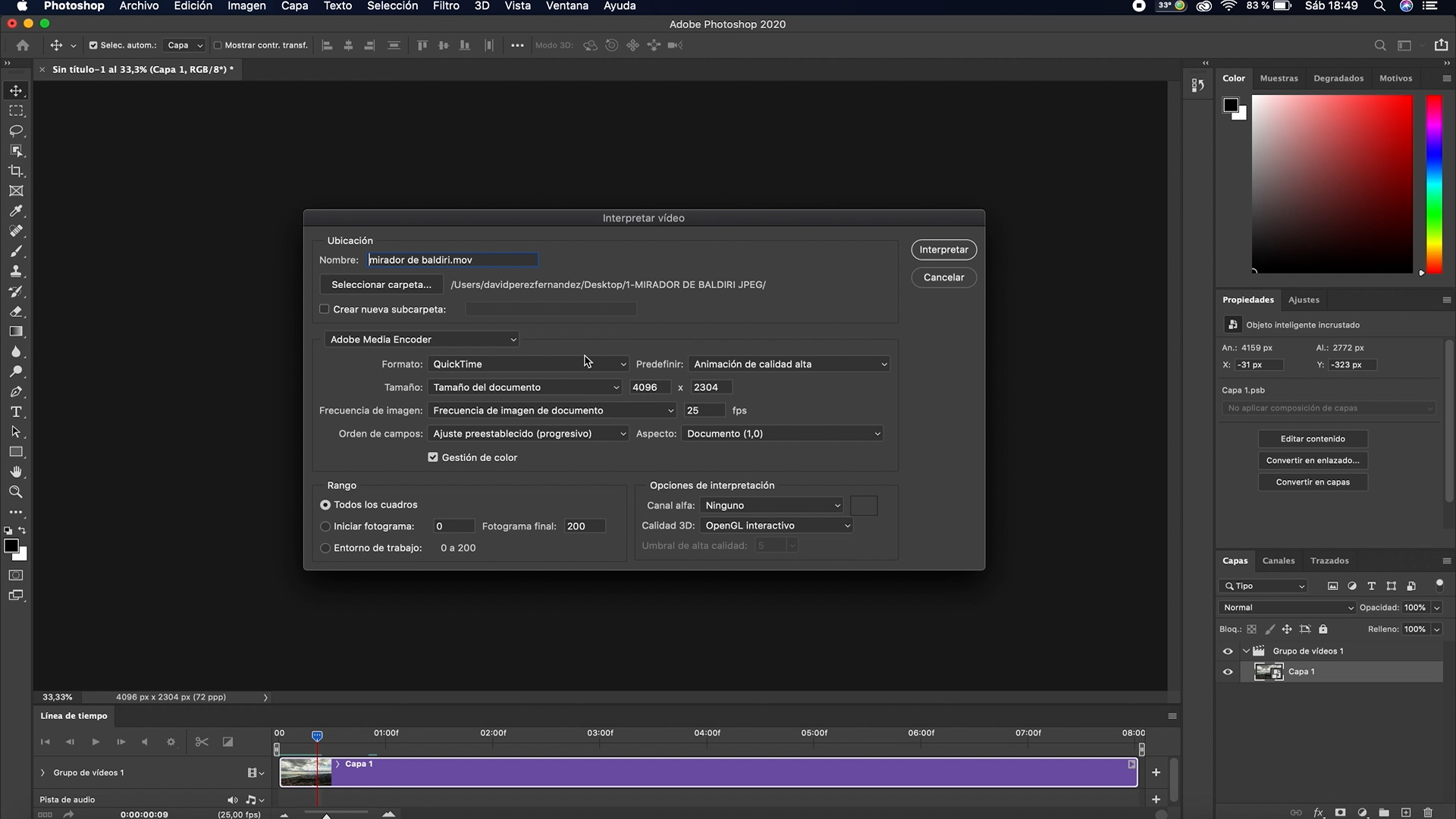Viewport: 1456px width, 819px height.
Task: Open the timeline settings gear icon
Action: coord(170,742)
